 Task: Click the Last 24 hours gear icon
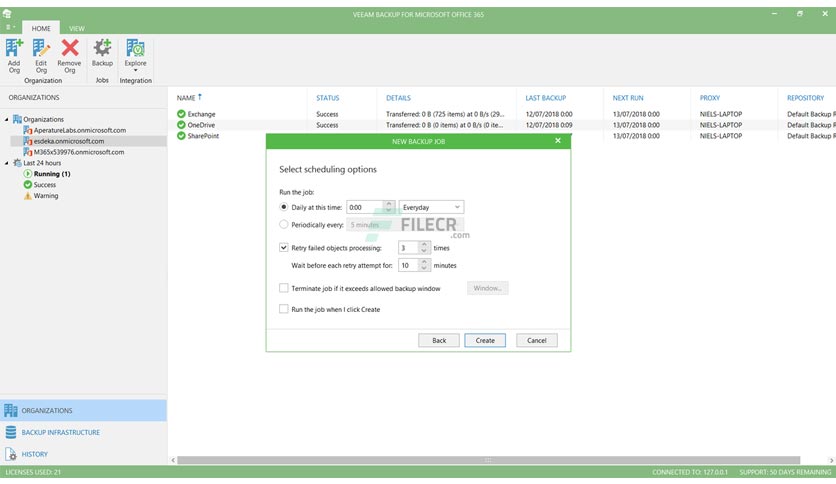pyautogui.click(x=17, y=163)
